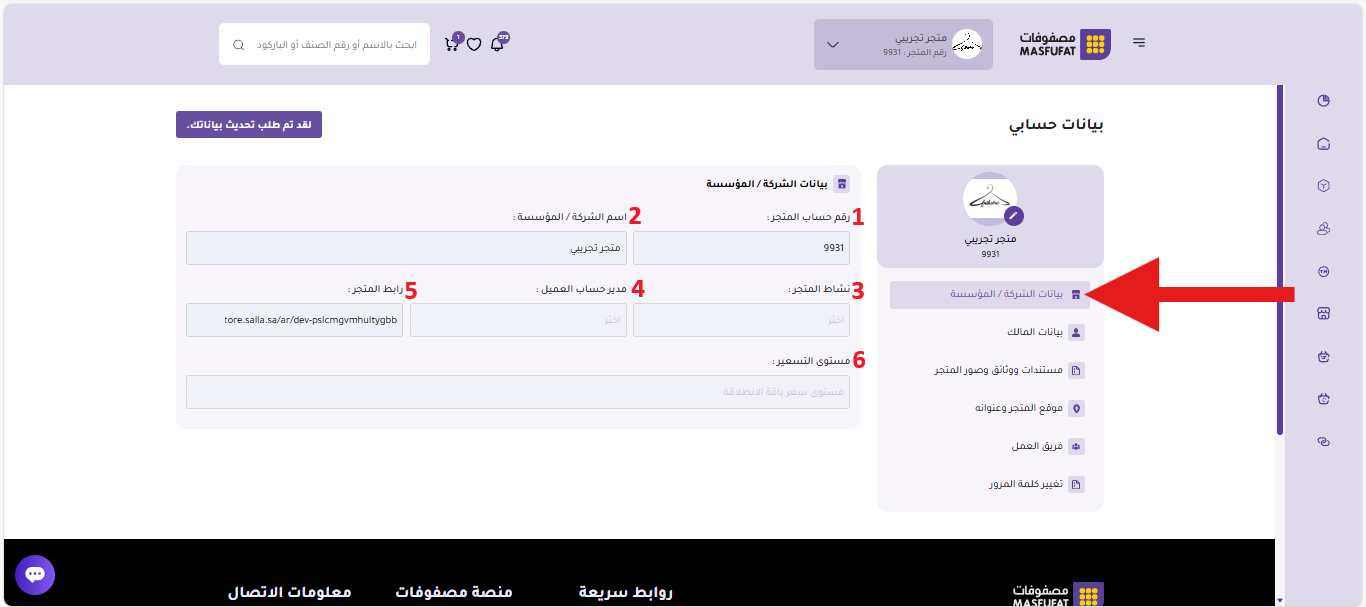Open dashboard pie chart icon in sidebar
The height and width of the screenshot is (607, 1366).
click(x=1323, y=101)
